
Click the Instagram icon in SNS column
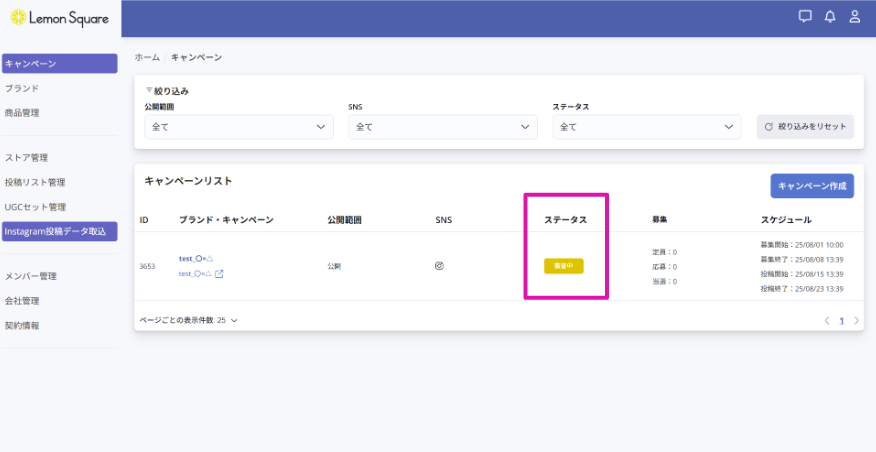tap(439, 266)
